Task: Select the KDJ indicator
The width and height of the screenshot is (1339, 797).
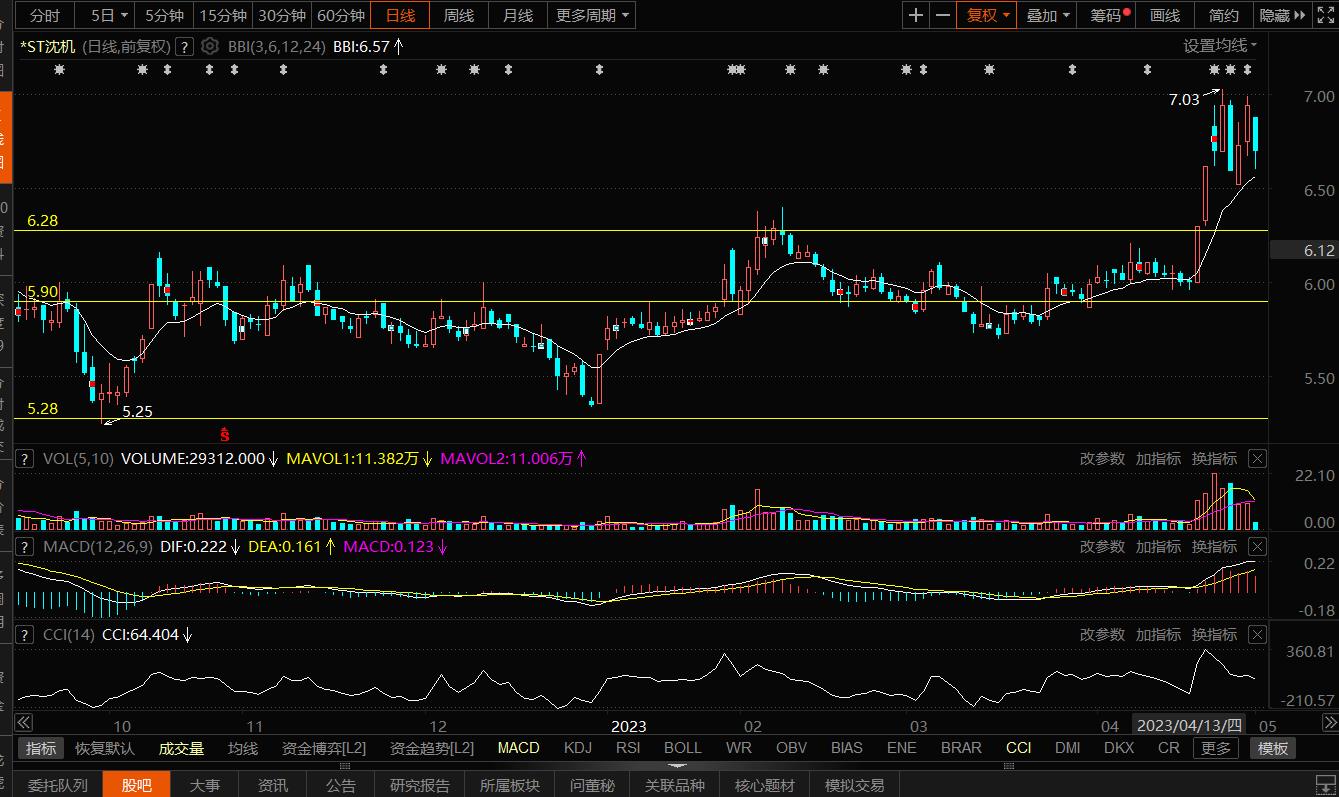Action: 578,748
